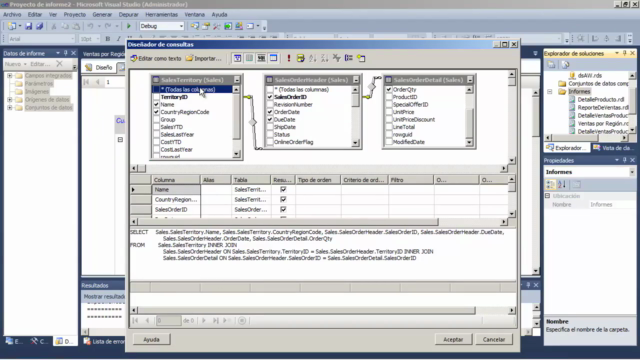640x360 pixels.
Task: Click the Cancelar button
Action: pos(494,340)
